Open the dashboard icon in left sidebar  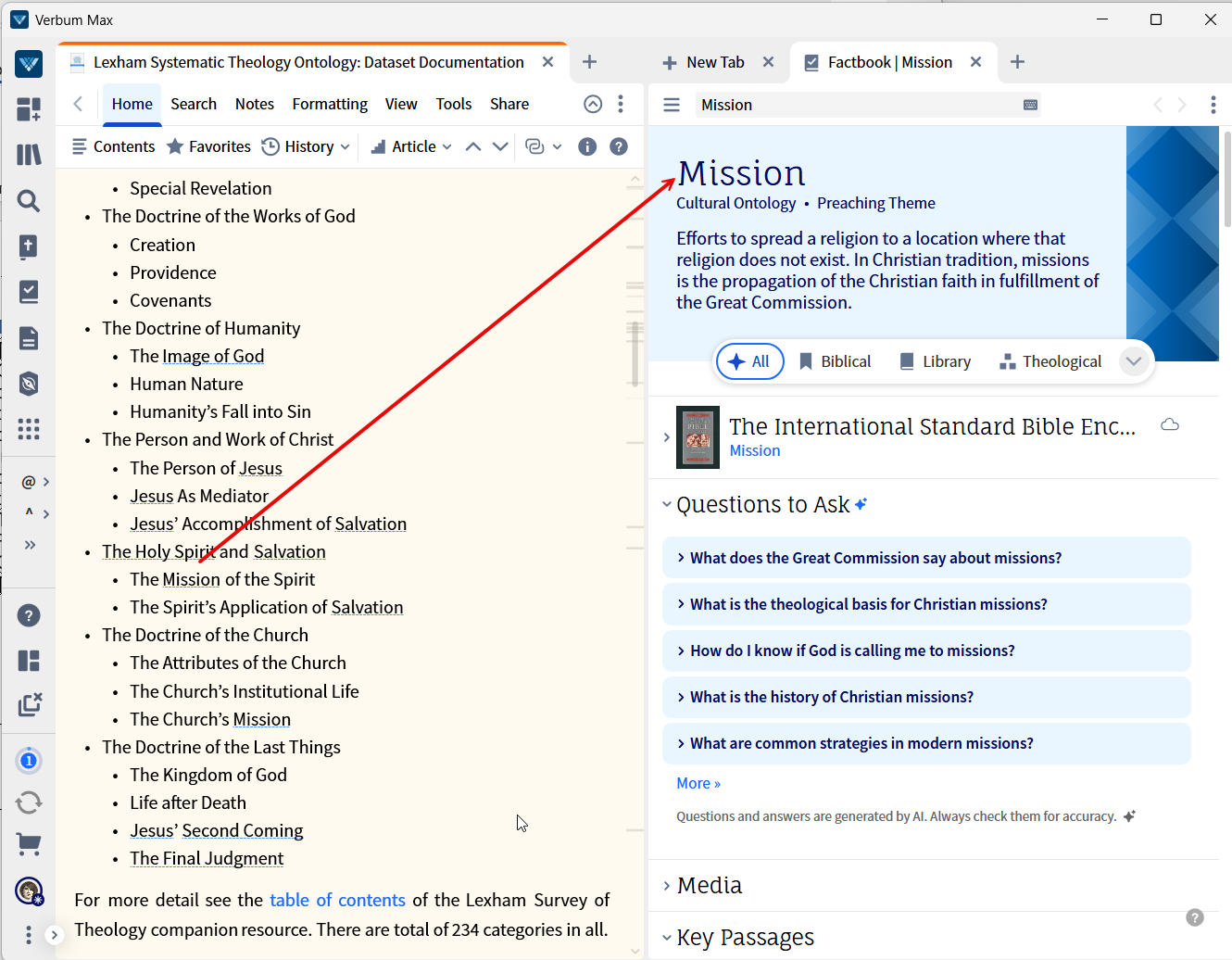[x=29, y=109]
